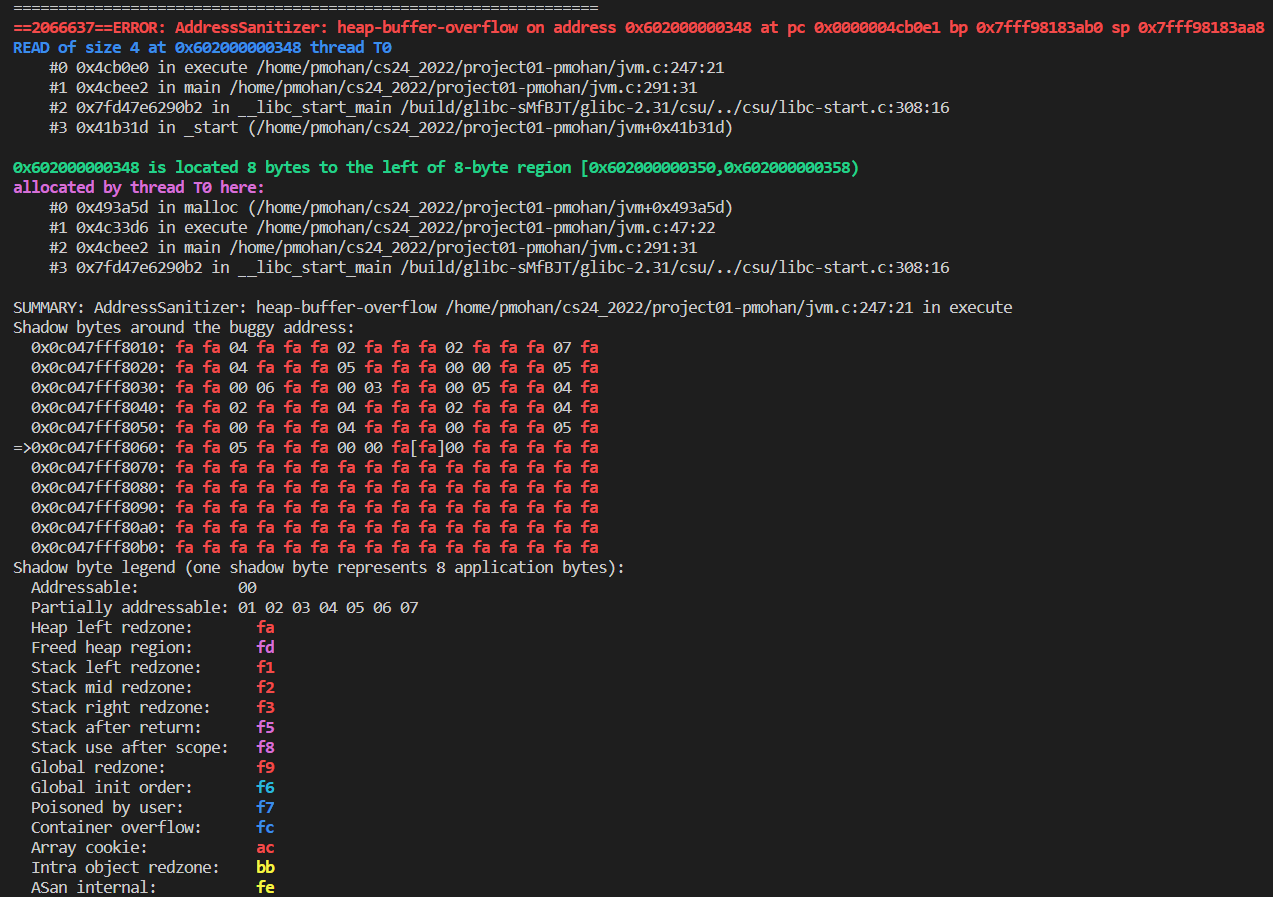Click the 'fd' Freed heap region value
The width and height of the screenshot is (1273, 897).
click(x=265, y=647)
